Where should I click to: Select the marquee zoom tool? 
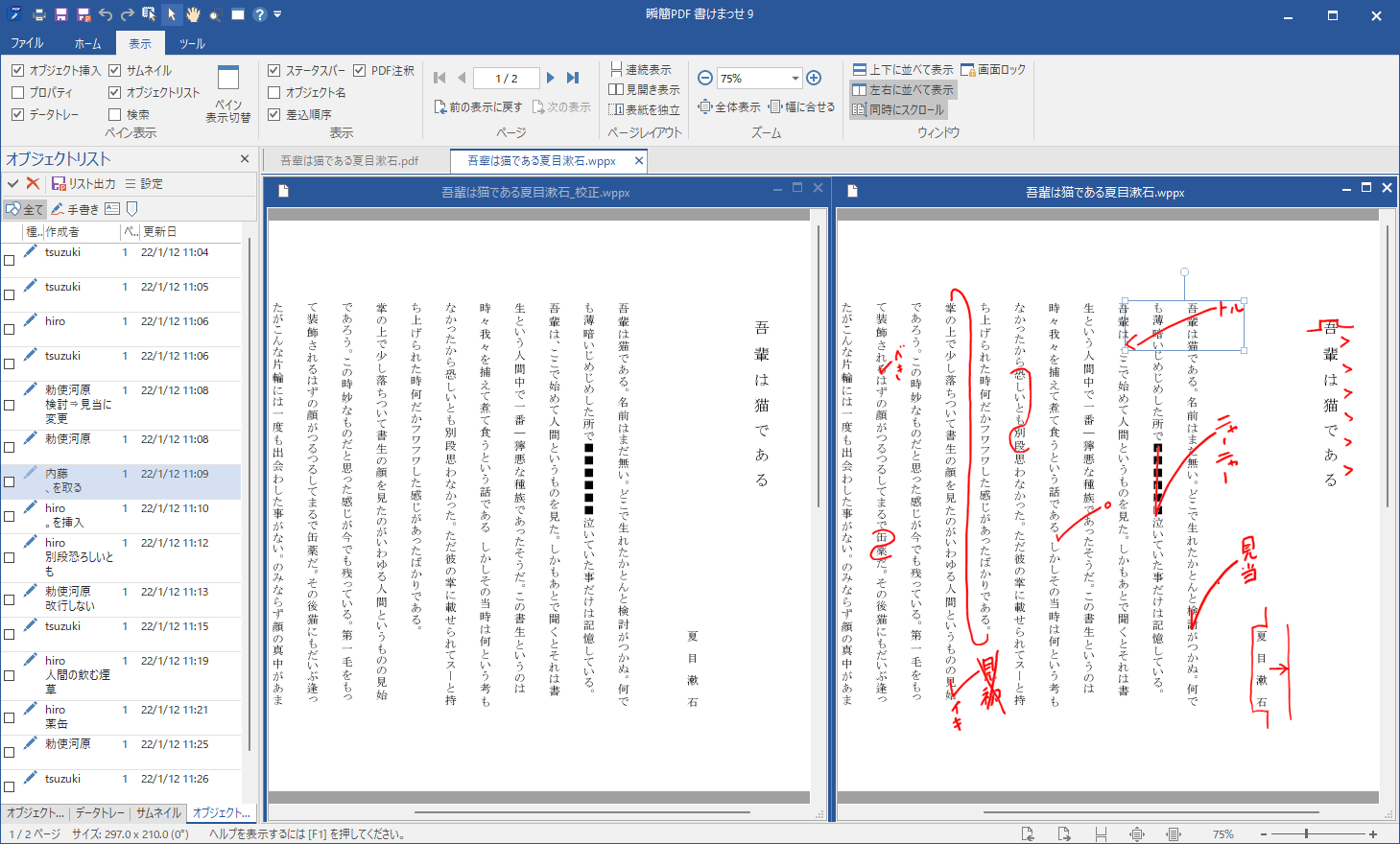(214, 14)
